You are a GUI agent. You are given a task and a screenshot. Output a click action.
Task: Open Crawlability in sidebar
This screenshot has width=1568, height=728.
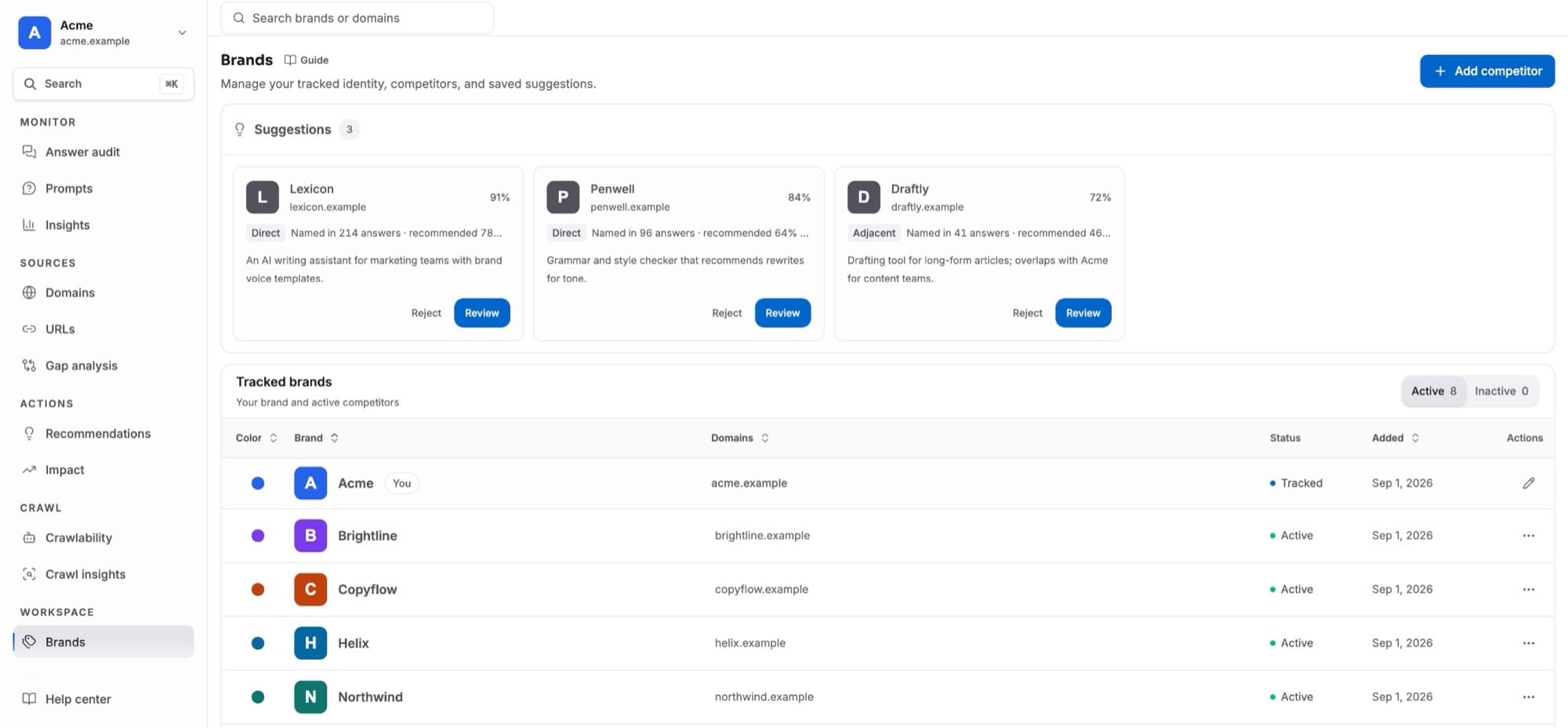pos(103,538)
